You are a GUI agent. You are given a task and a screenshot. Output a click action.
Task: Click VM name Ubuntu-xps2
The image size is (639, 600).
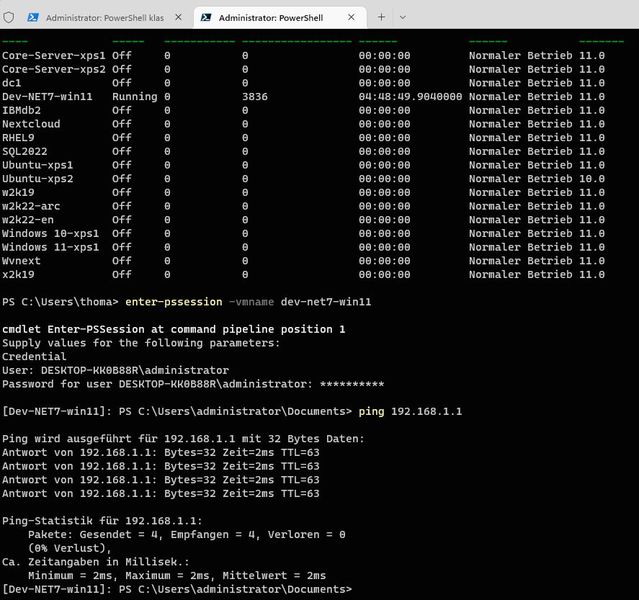coord(37,179)
